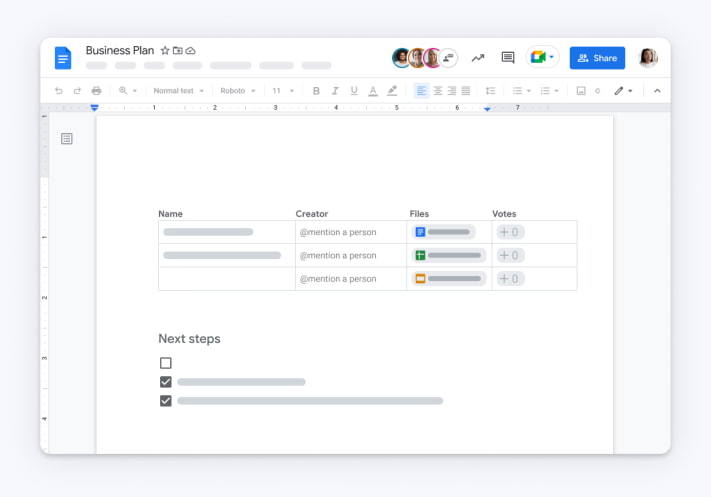Expand the font size 11 dropdown

coord(283,91)
